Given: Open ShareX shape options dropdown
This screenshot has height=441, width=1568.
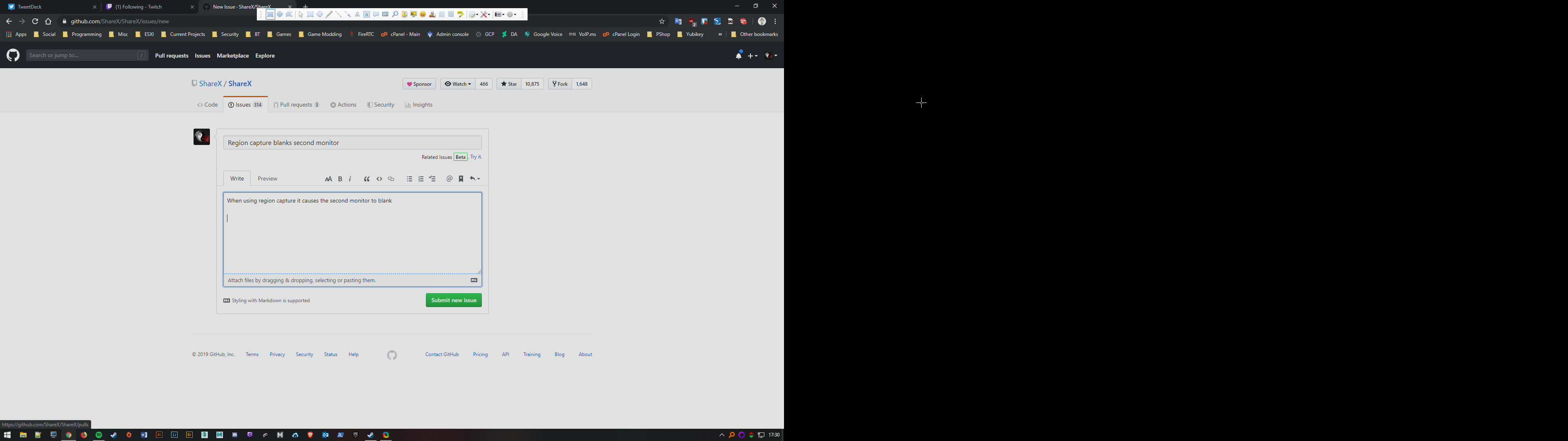Looking at the screenshot, I should click(x=474, y=15).
